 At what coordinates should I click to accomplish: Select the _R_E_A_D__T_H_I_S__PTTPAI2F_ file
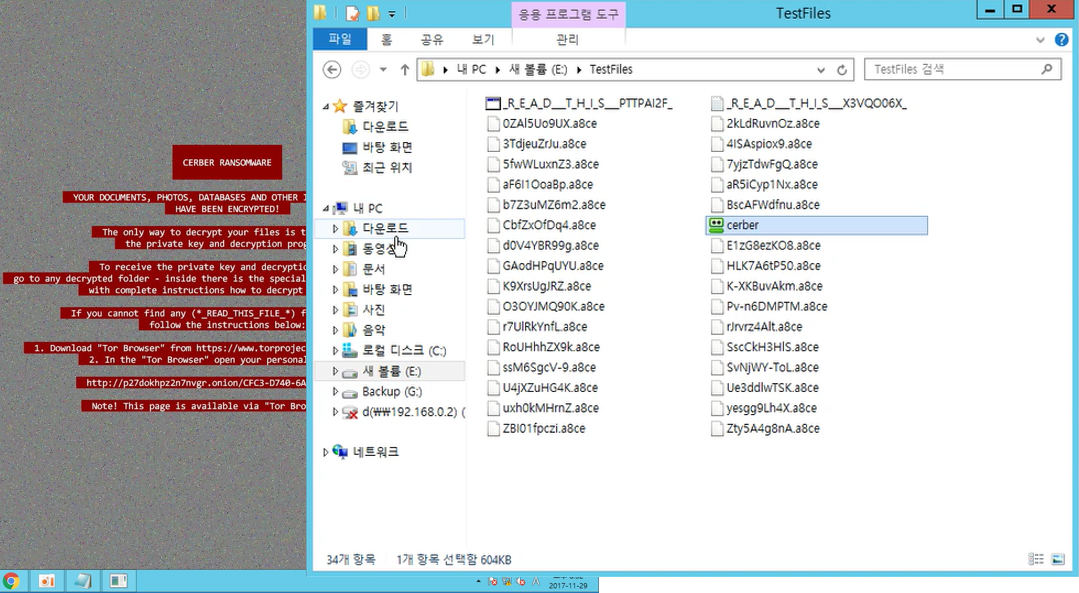(x=579, y=103)
